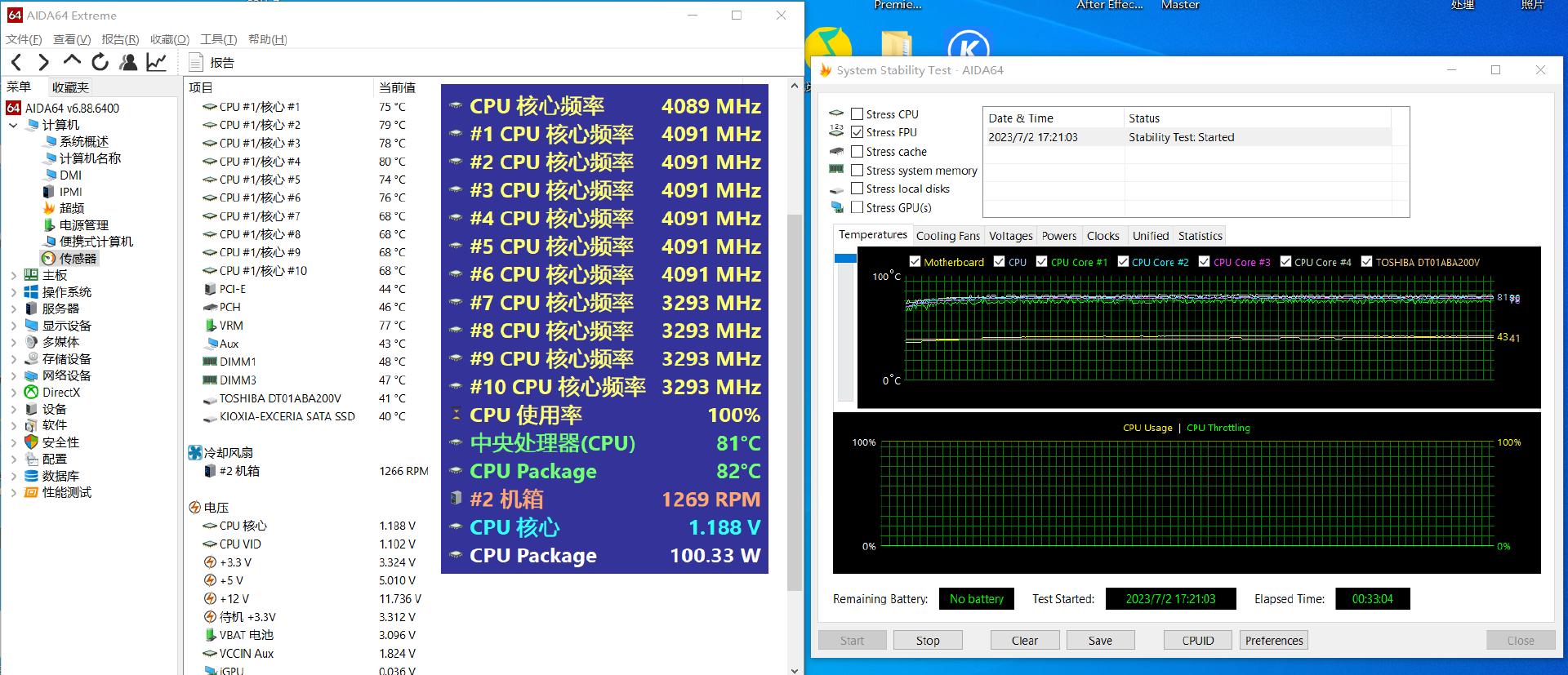
Task: Enable Stress system memory checkbox
Action: [857, 171]
